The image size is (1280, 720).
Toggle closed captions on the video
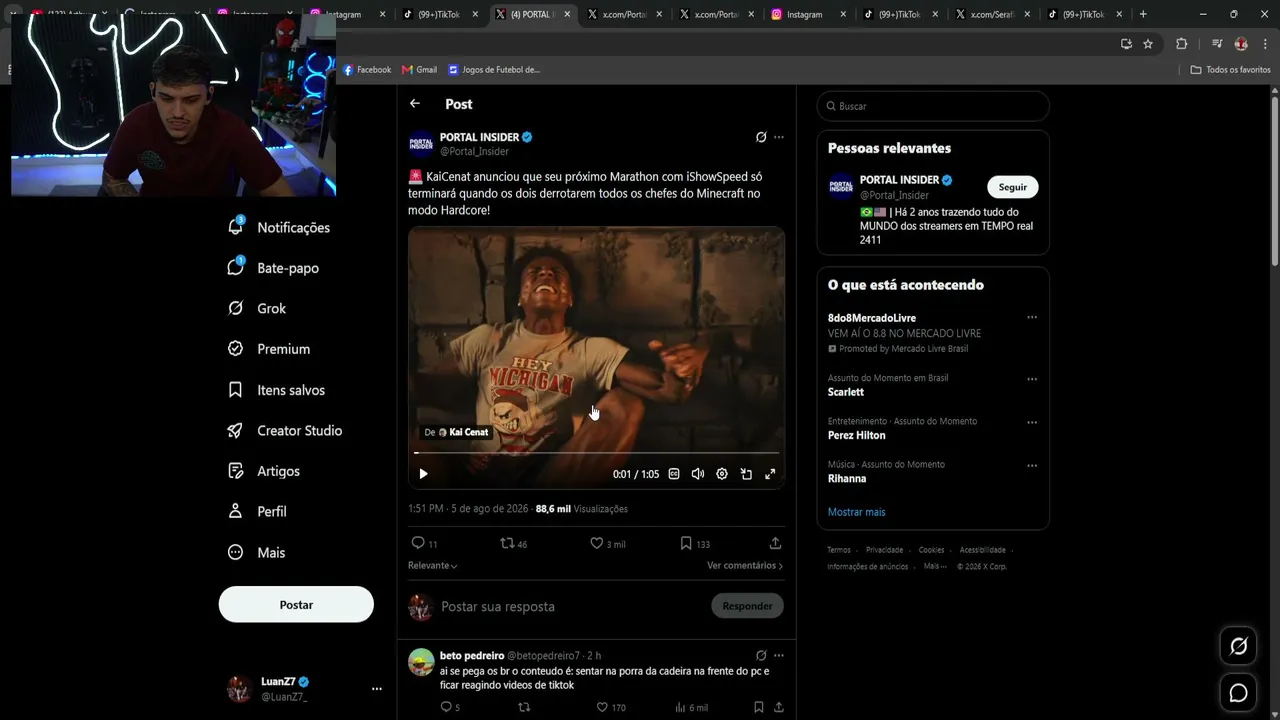coord(674,474)
